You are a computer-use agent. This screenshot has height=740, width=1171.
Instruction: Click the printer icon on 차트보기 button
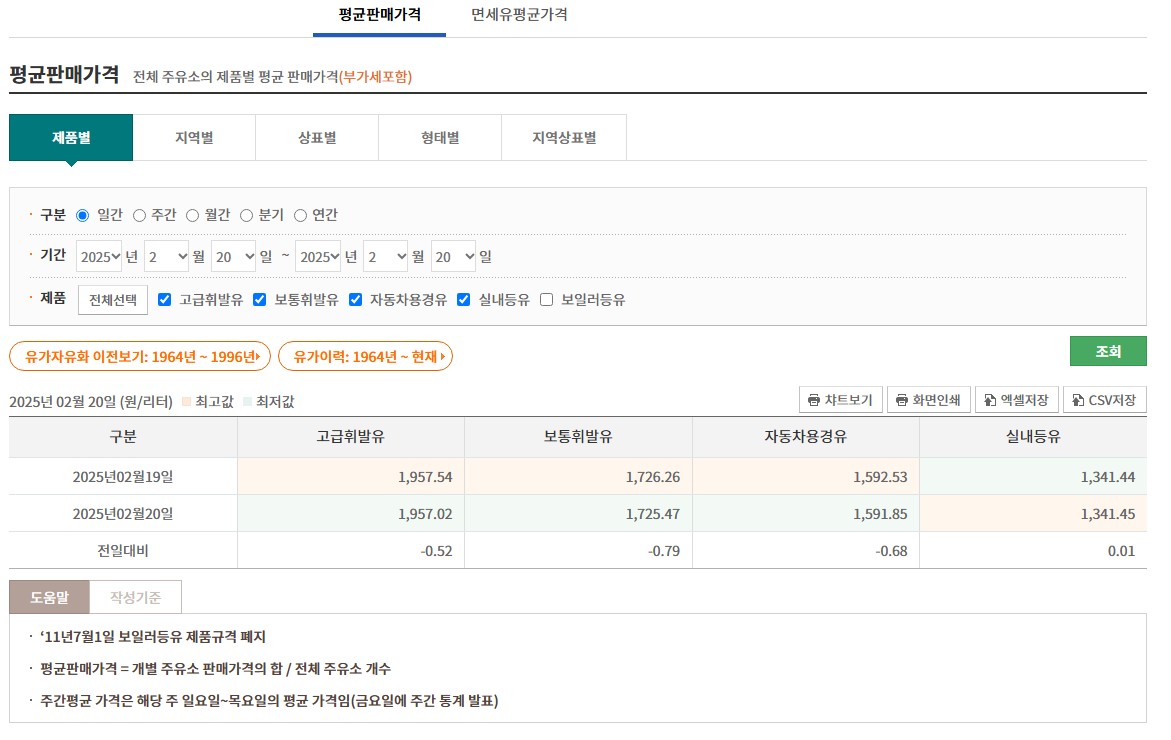tap(813, 400)
